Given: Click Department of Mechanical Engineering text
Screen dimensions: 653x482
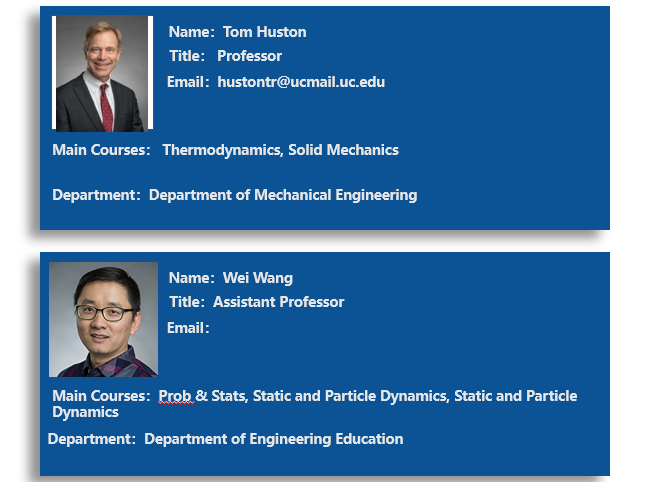Looking at the screenshot, I should click(283, 195).
